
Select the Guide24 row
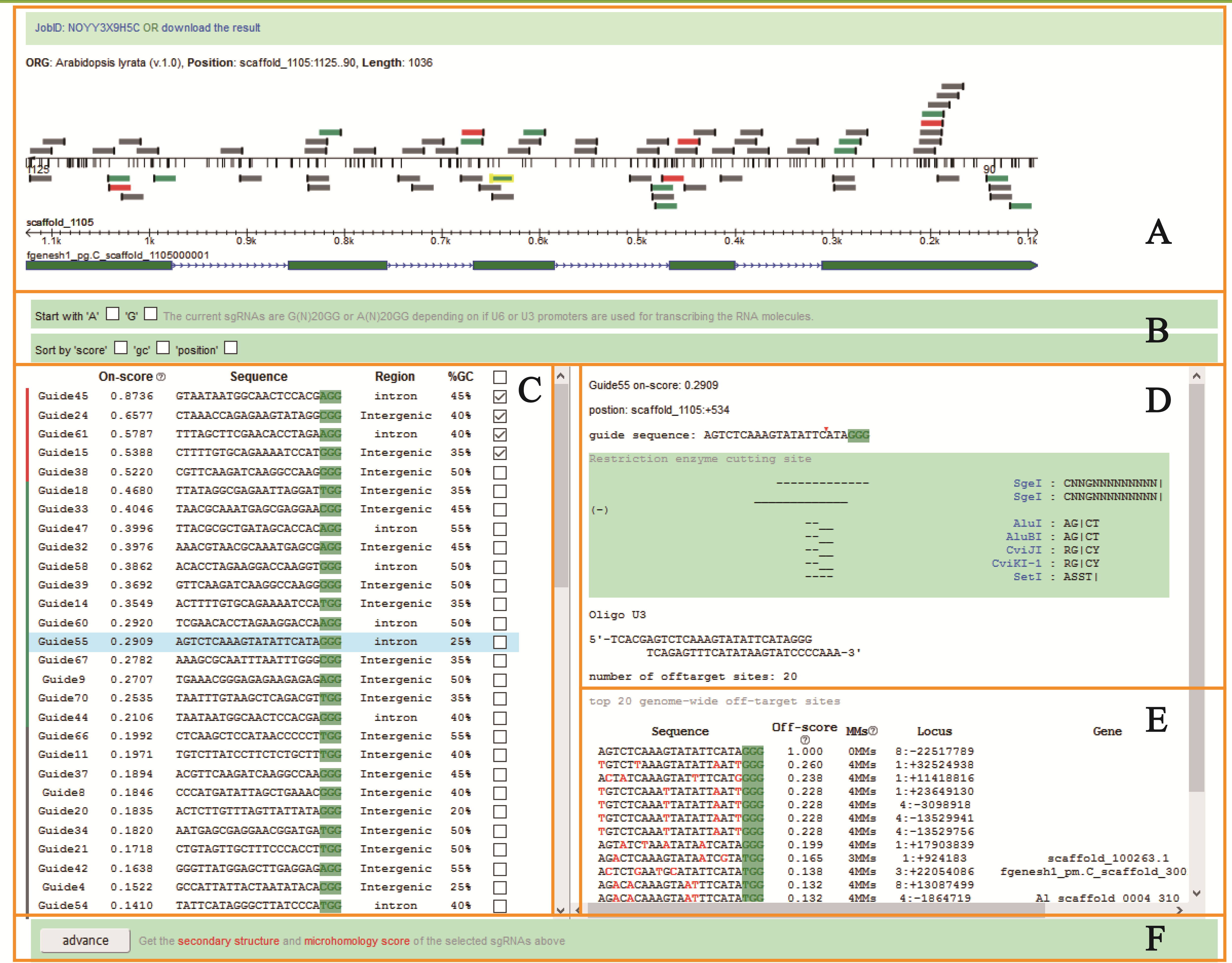pyautogui.click(x=273, y=415)
